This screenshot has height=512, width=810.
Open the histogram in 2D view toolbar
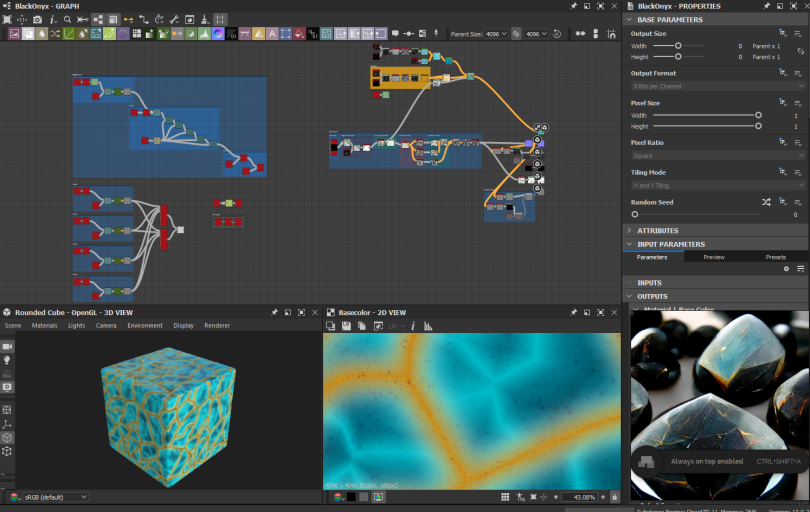pos(427,326)
